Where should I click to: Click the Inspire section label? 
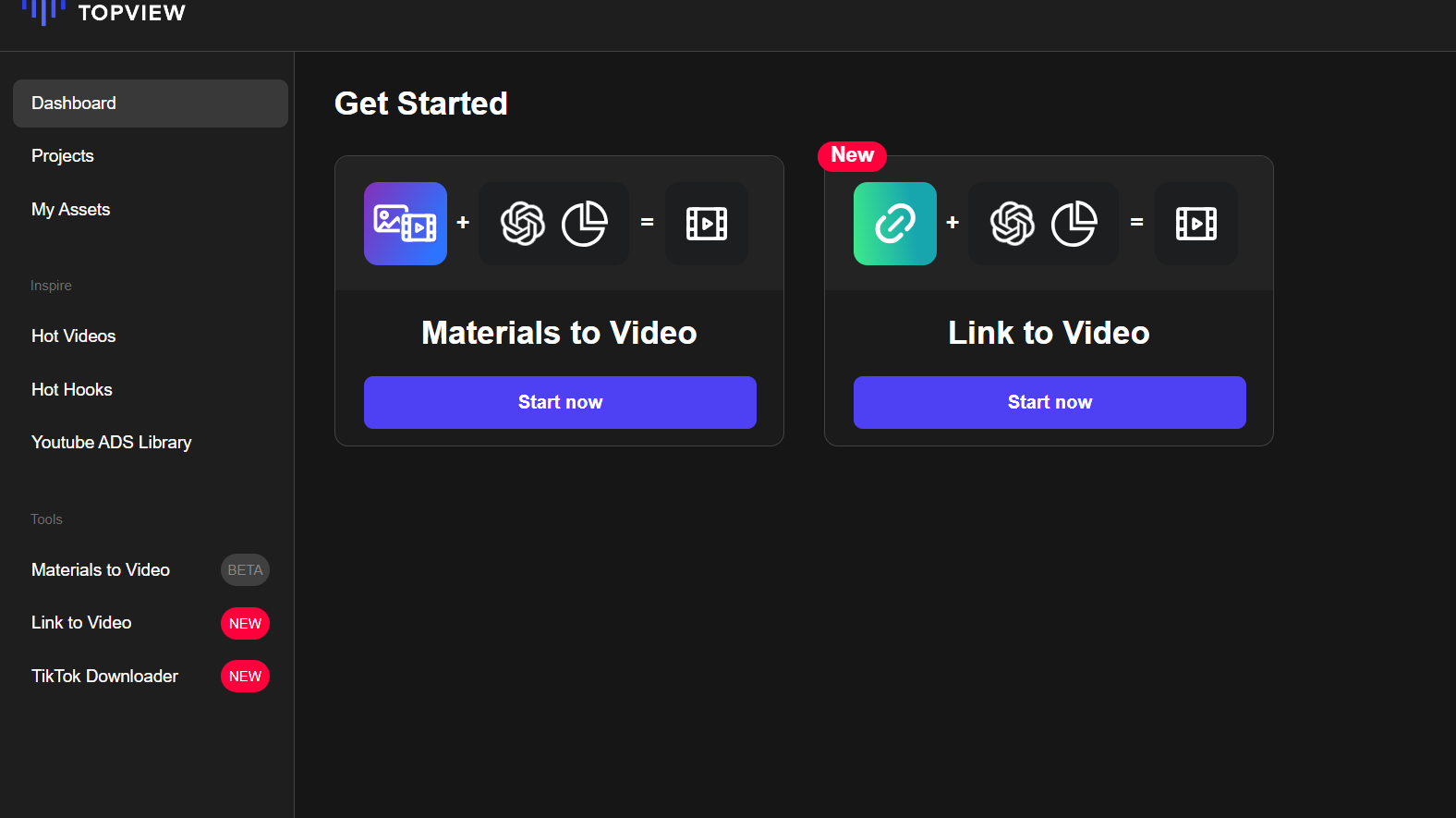point(51,286)
